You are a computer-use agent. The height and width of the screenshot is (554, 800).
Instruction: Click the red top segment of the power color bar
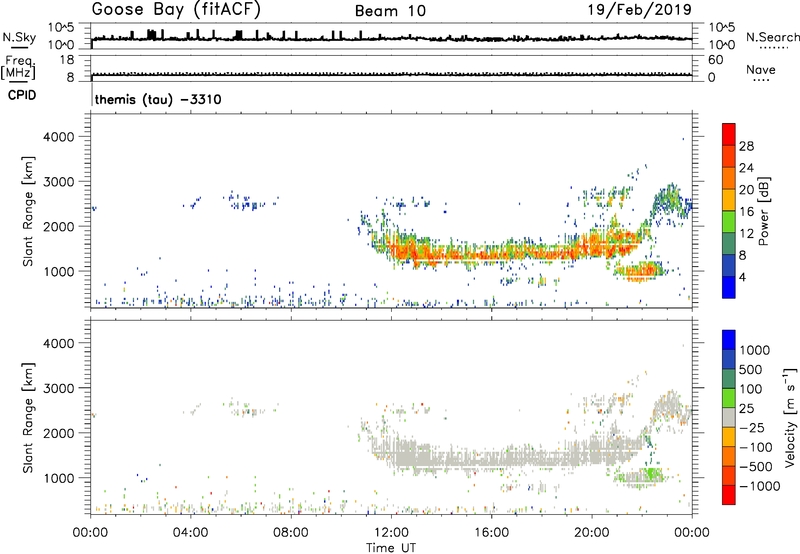729,135
